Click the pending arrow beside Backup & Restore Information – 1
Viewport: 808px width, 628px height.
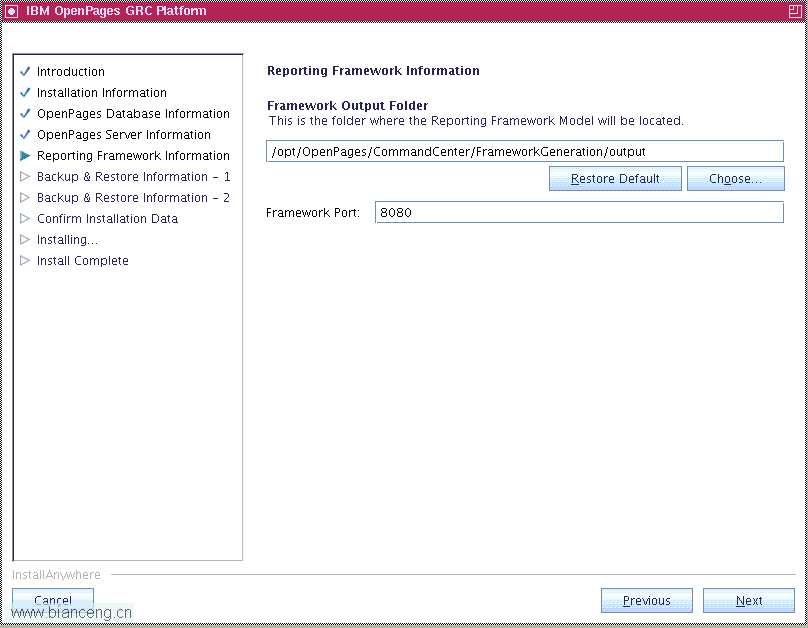pos(25,177)
